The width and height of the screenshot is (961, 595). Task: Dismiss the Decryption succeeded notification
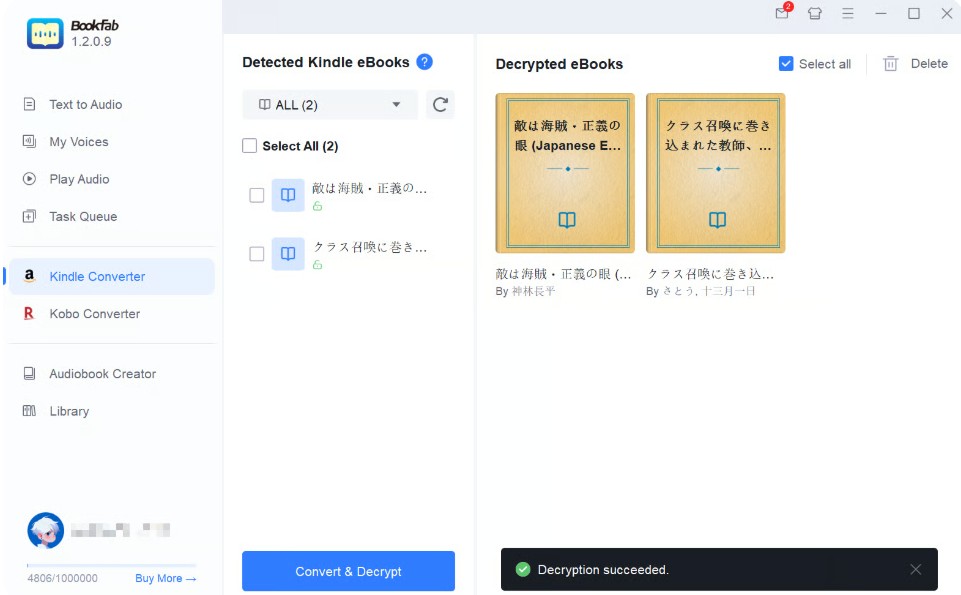tap(915, 569)
